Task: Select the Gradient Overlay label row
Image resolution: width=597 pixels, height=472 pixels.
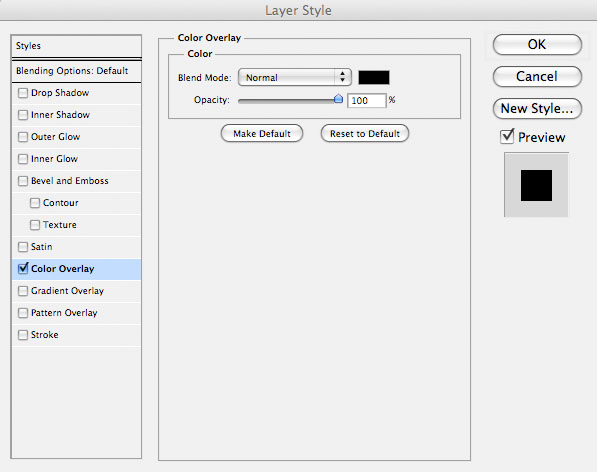Action: coord(77,291)
